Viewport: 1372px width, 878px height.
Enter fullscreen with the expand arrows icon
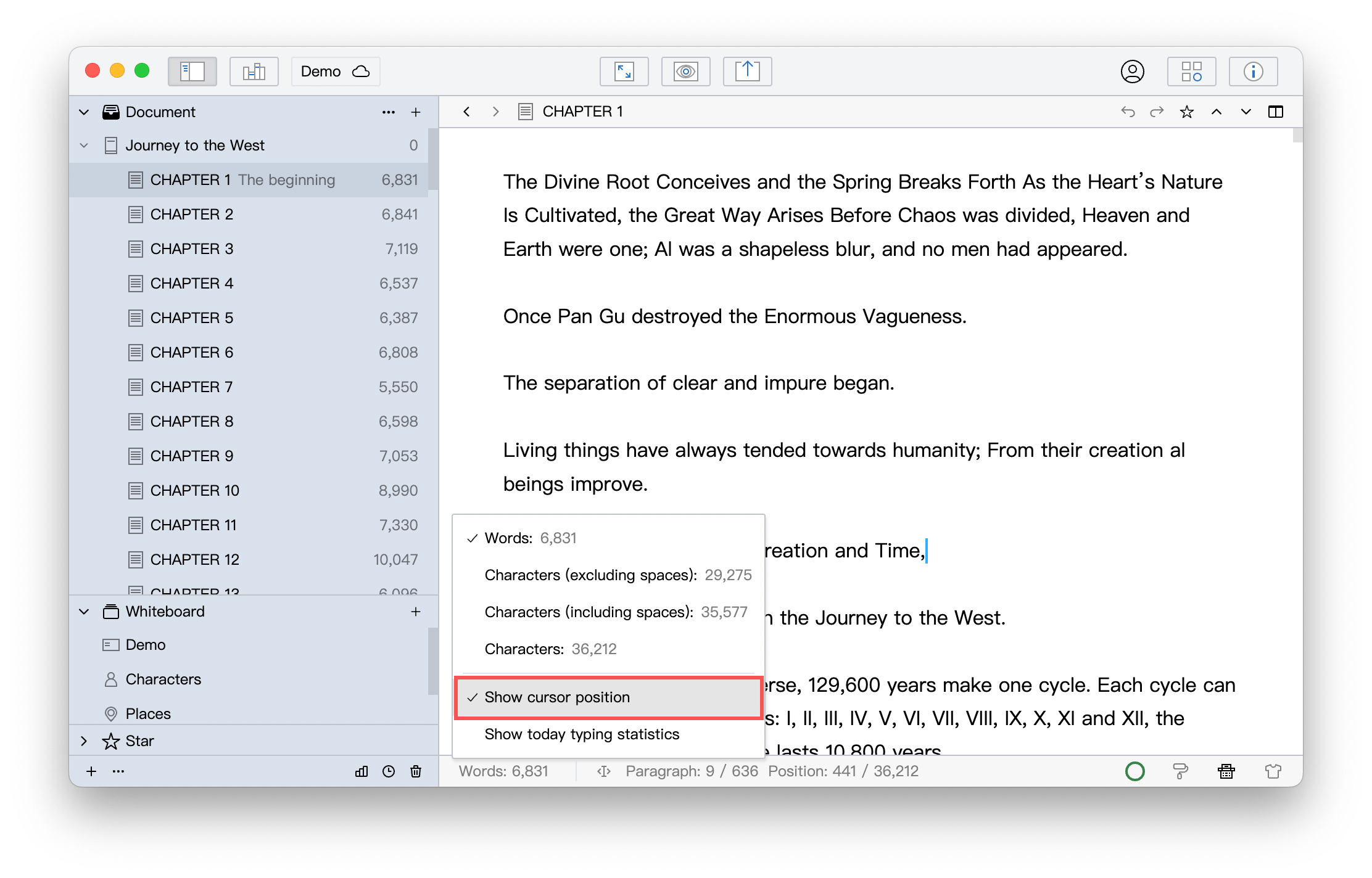(x=624, y=72)
